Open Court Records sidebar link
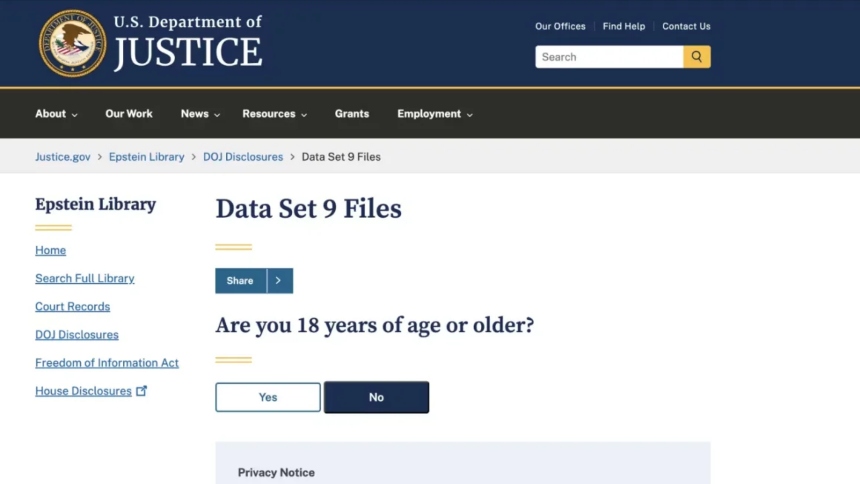Screen dimensions: 860x484 pos(73,307)
